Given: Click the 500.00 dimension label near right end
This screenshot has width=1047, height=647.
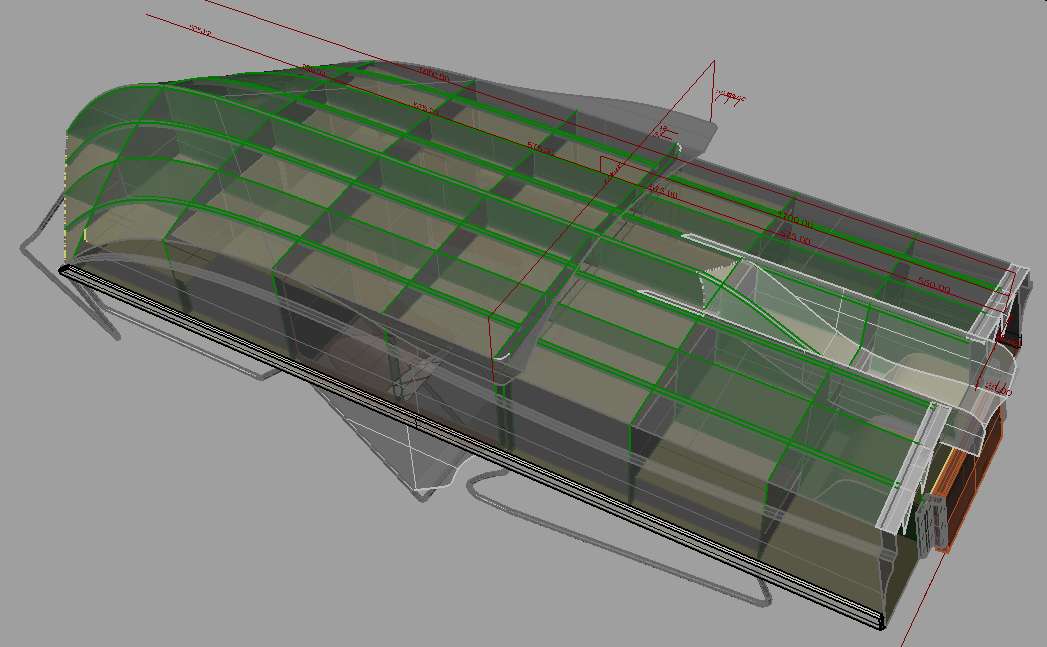Looking at the screenshot, I should point(933,286).
